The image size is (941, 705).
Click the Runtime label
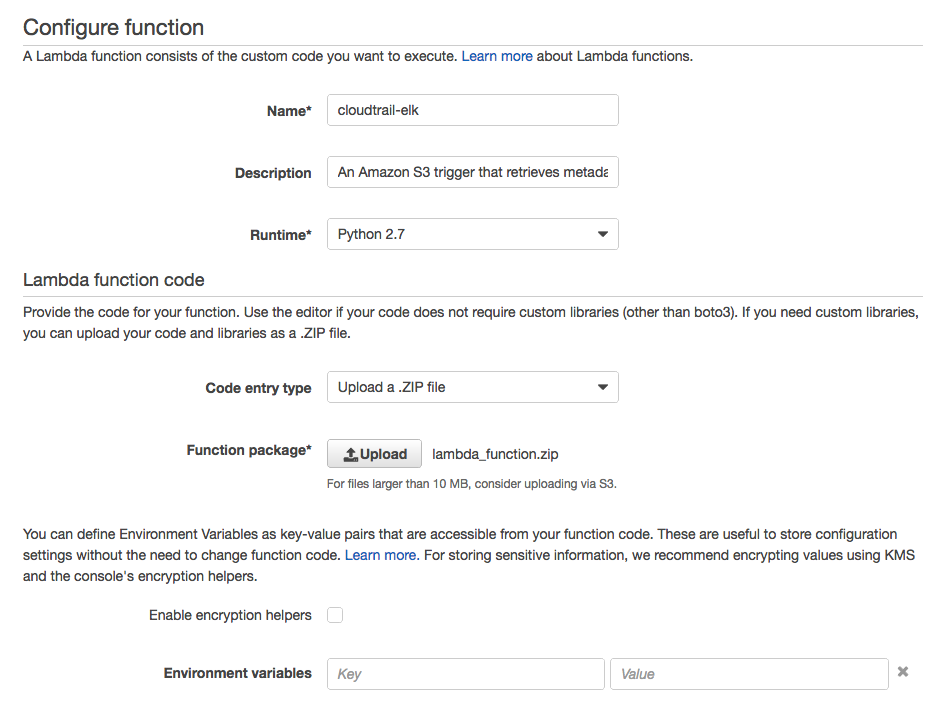click(x=281, y=235)
